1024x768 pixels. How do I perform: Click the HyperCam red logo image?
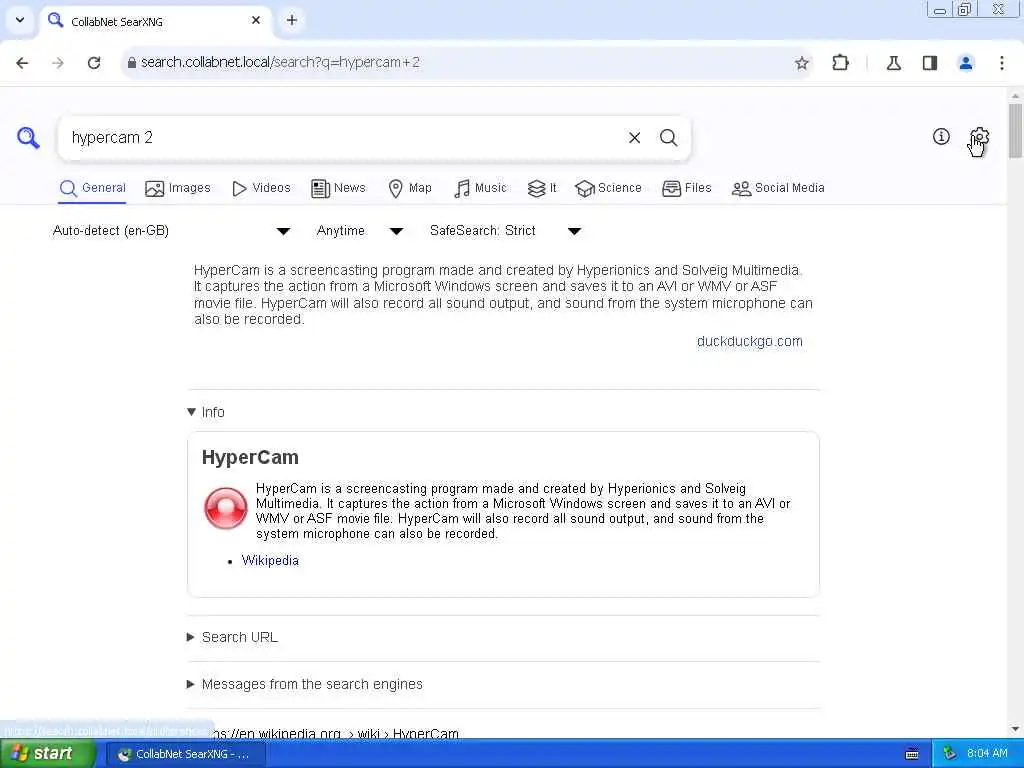[225, 508]
